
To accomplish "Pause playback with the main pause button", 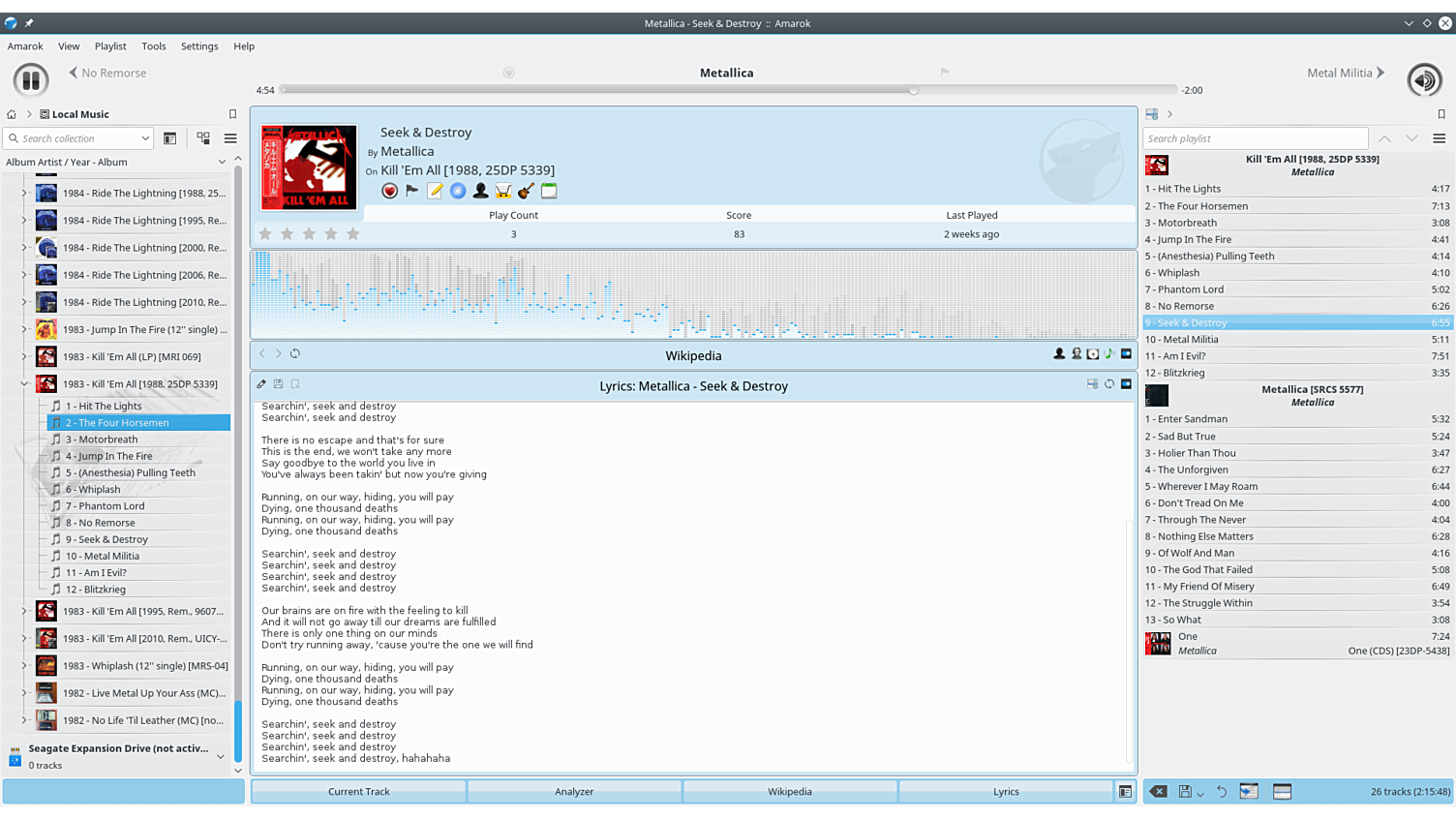I will coord(30,79).
